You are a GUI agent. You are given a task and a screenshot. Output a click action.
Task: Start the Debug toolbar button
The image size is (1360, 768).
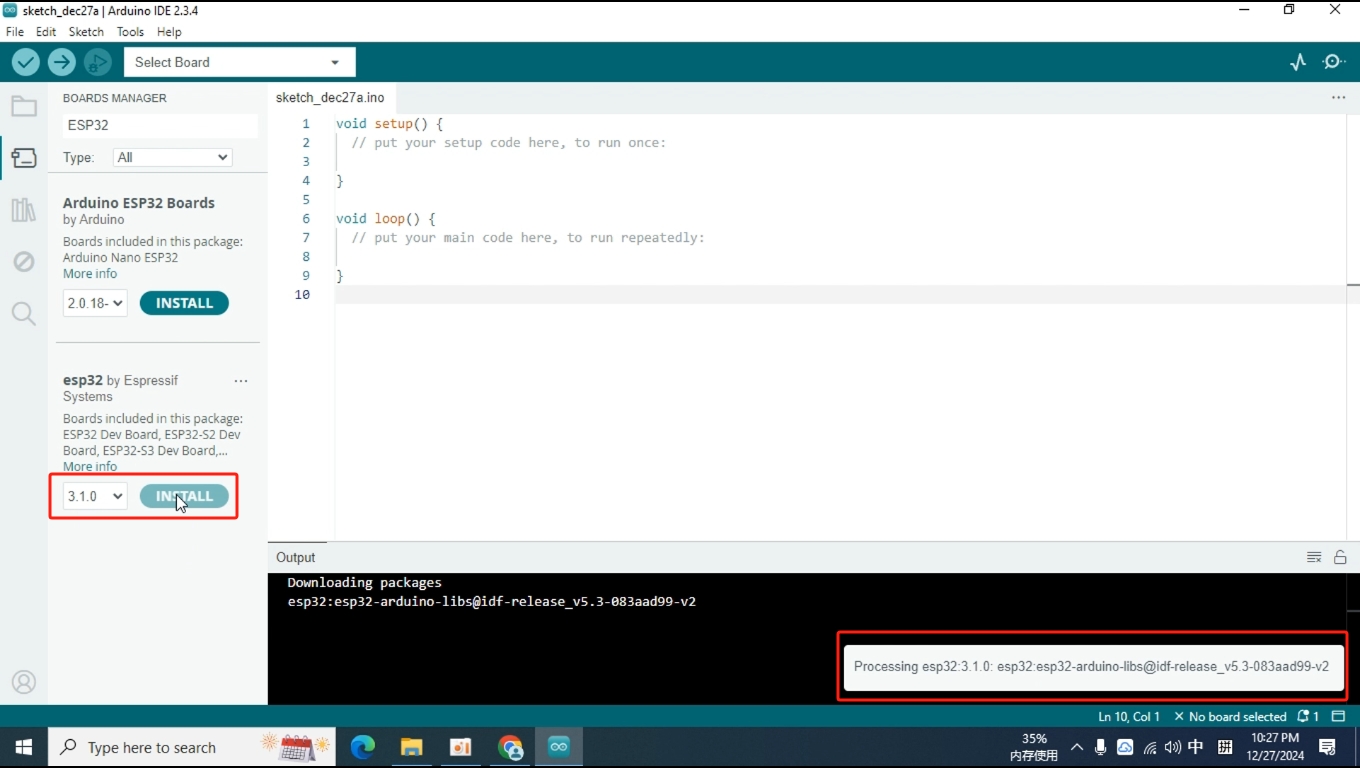tap(98, 62)
